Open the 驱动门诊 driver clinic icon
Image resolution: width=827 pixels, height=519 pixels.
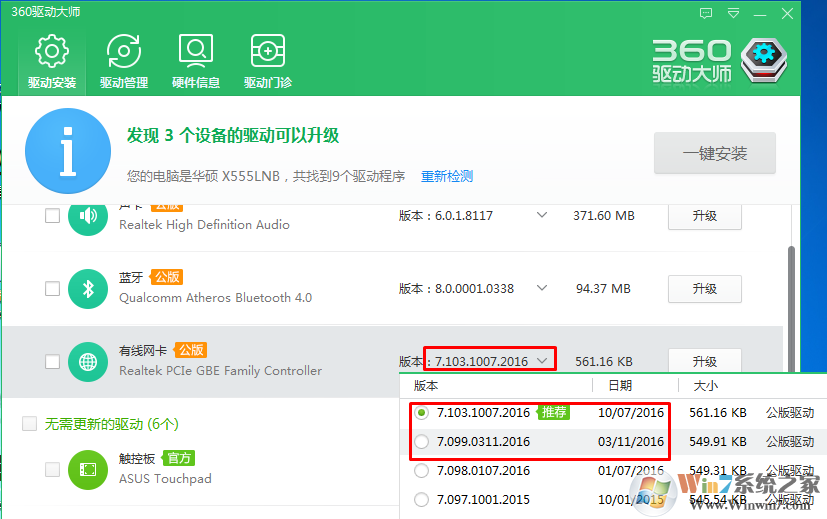point(268,60)
